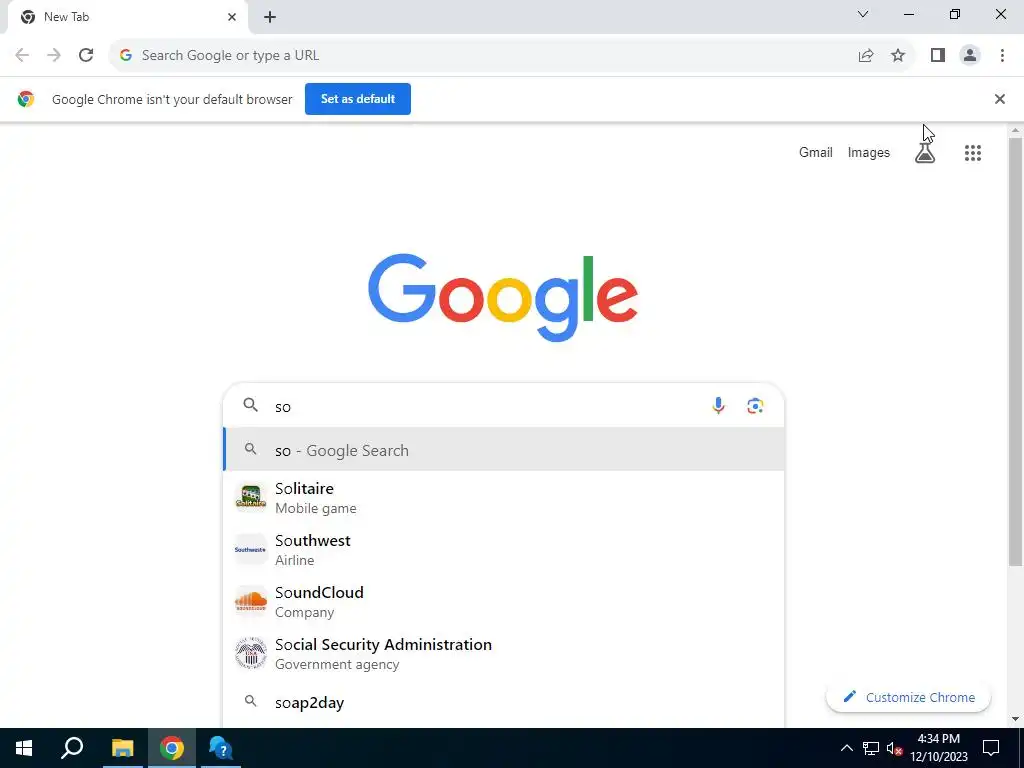The image size is (1024, 768).
Task: Select 'so - Google Search' suggestion
Action: (504, 450)
